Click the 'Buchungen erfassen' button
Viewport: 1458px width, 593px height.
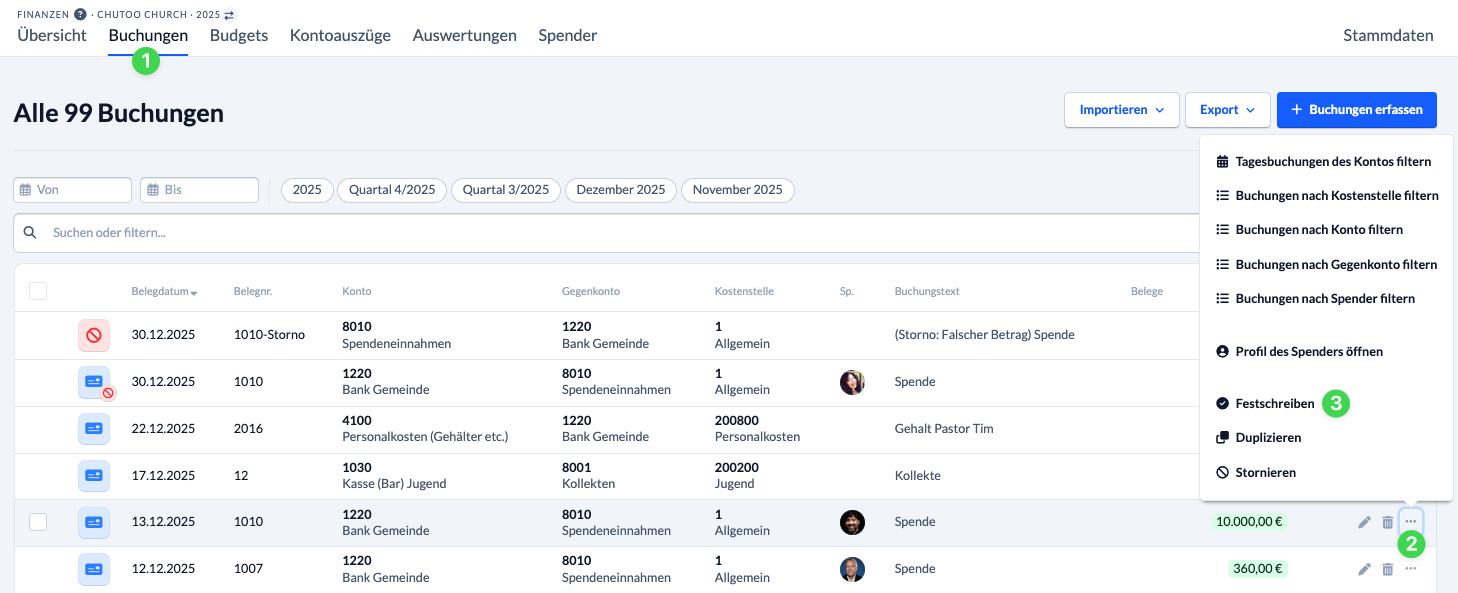click(1356, 110)
